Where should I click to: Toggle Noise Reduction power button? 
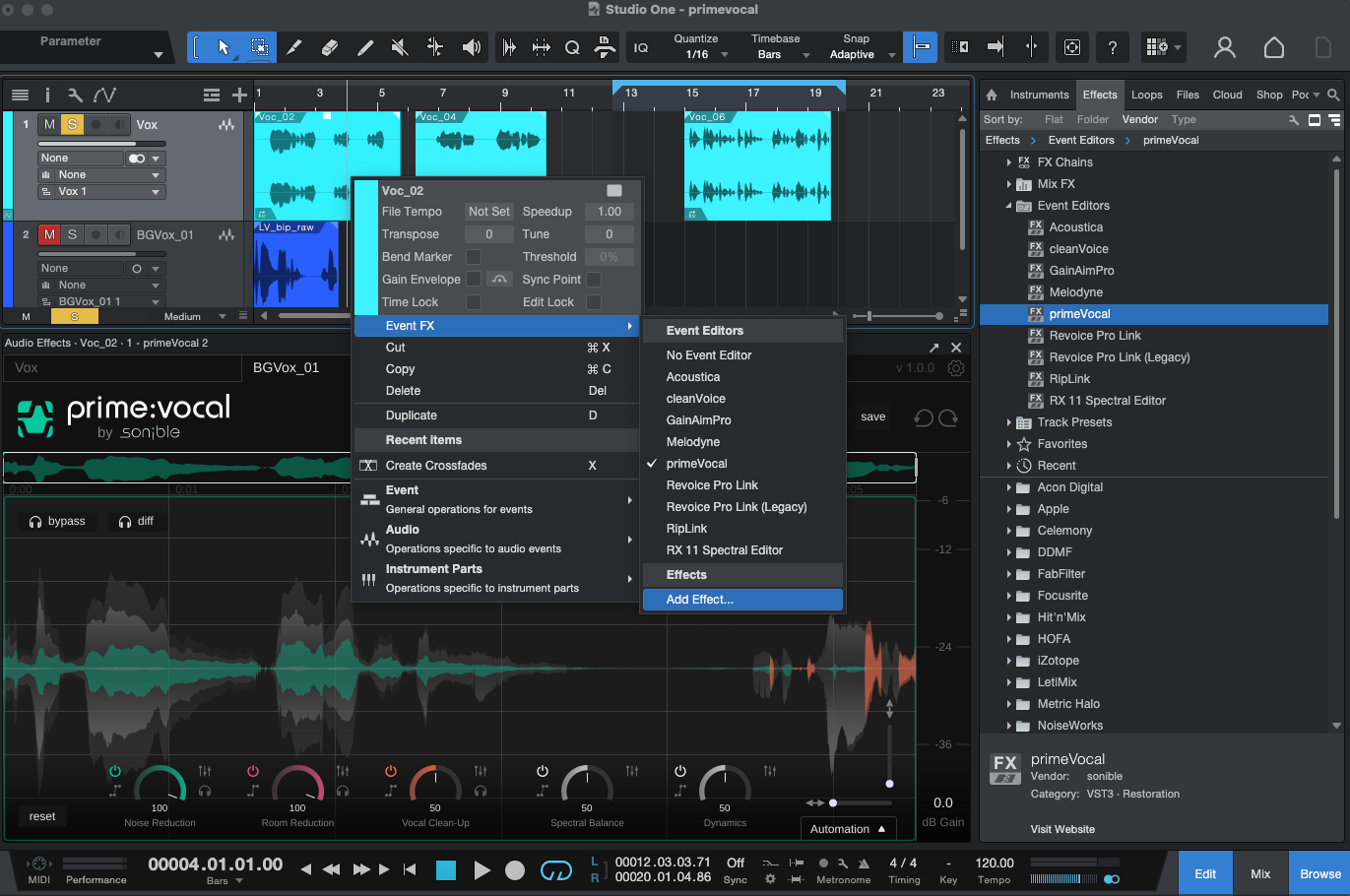115,771
